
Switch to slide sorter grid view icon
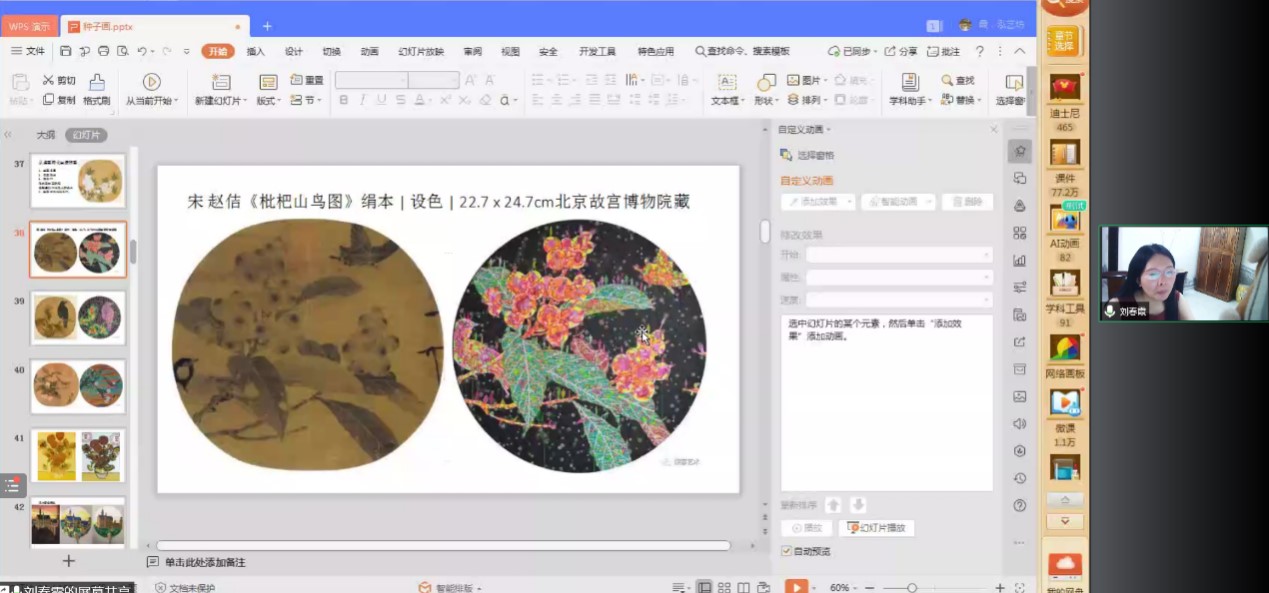pyautogui.click(x=725, y=587)
